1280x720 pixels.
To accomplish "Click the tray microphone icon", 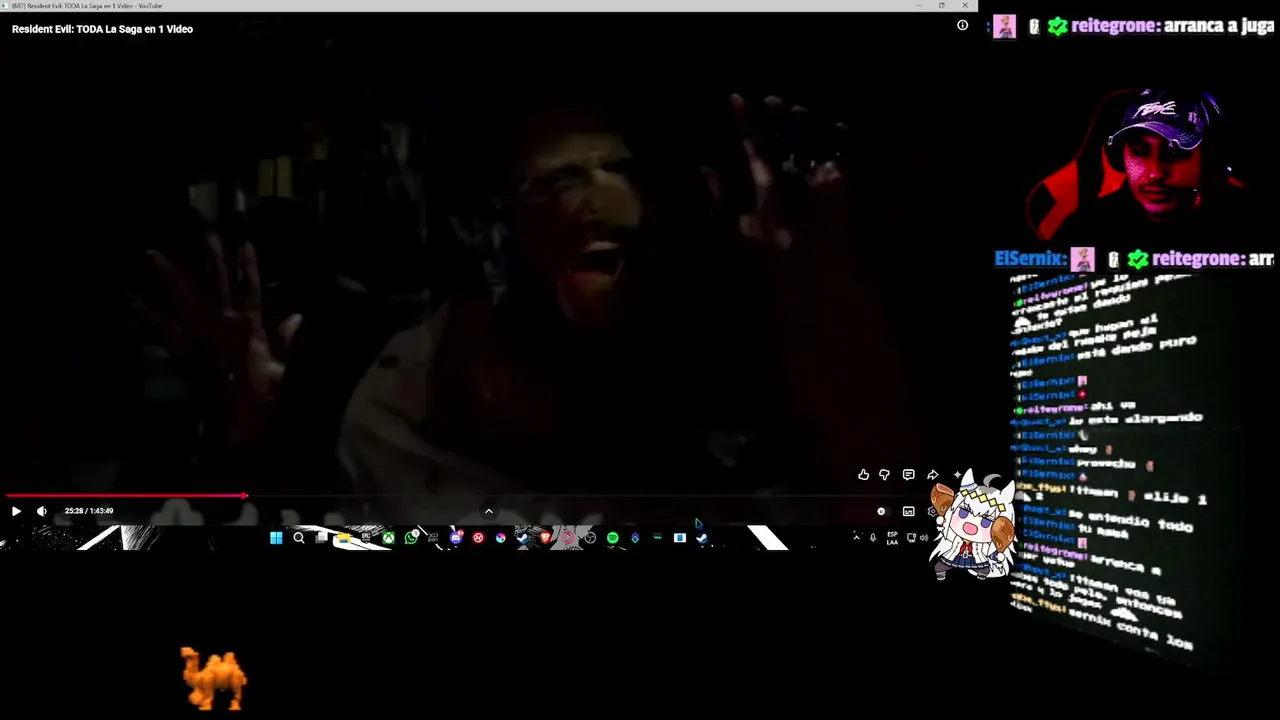I will (873, 538).
